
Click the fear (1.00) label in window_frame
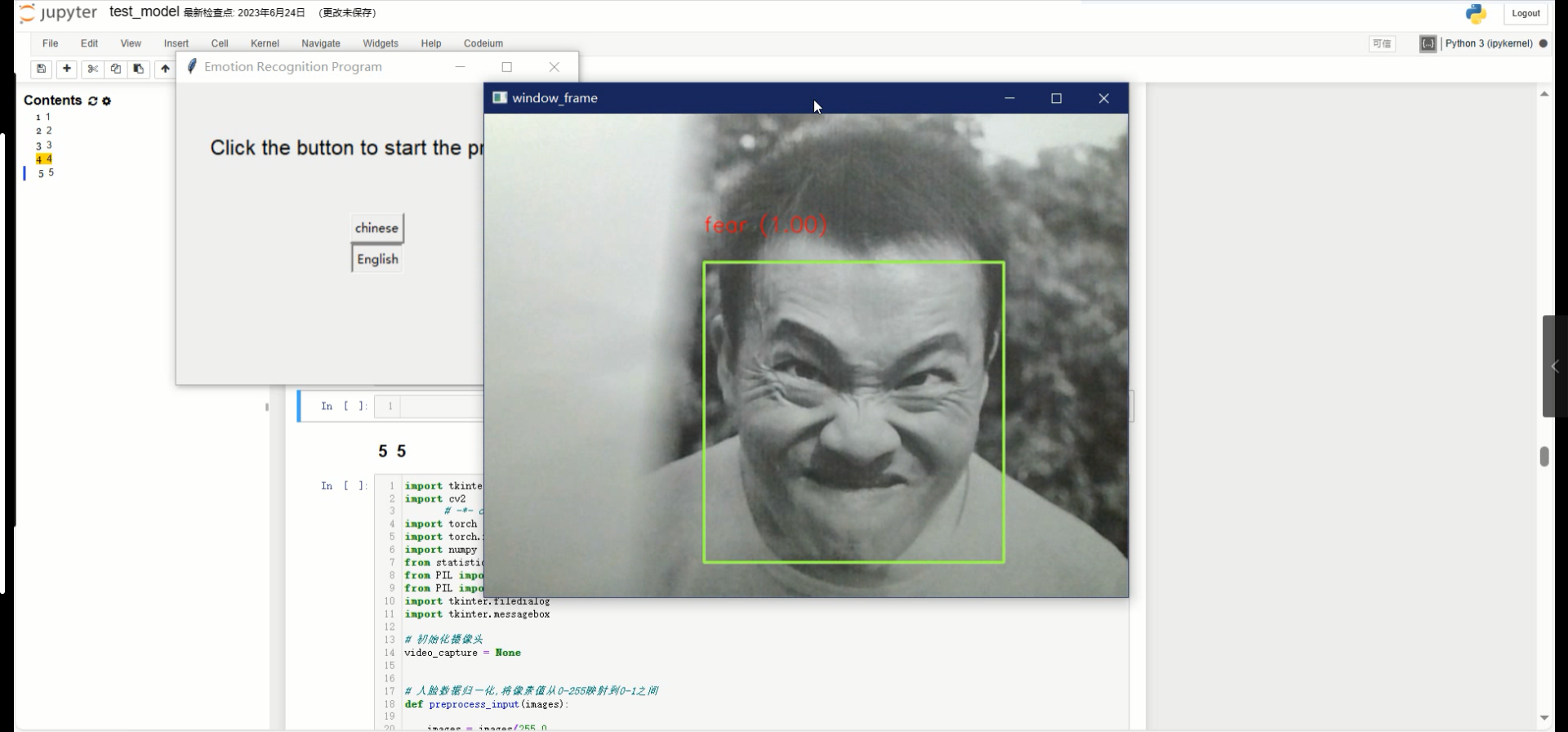tap(766, 225)
